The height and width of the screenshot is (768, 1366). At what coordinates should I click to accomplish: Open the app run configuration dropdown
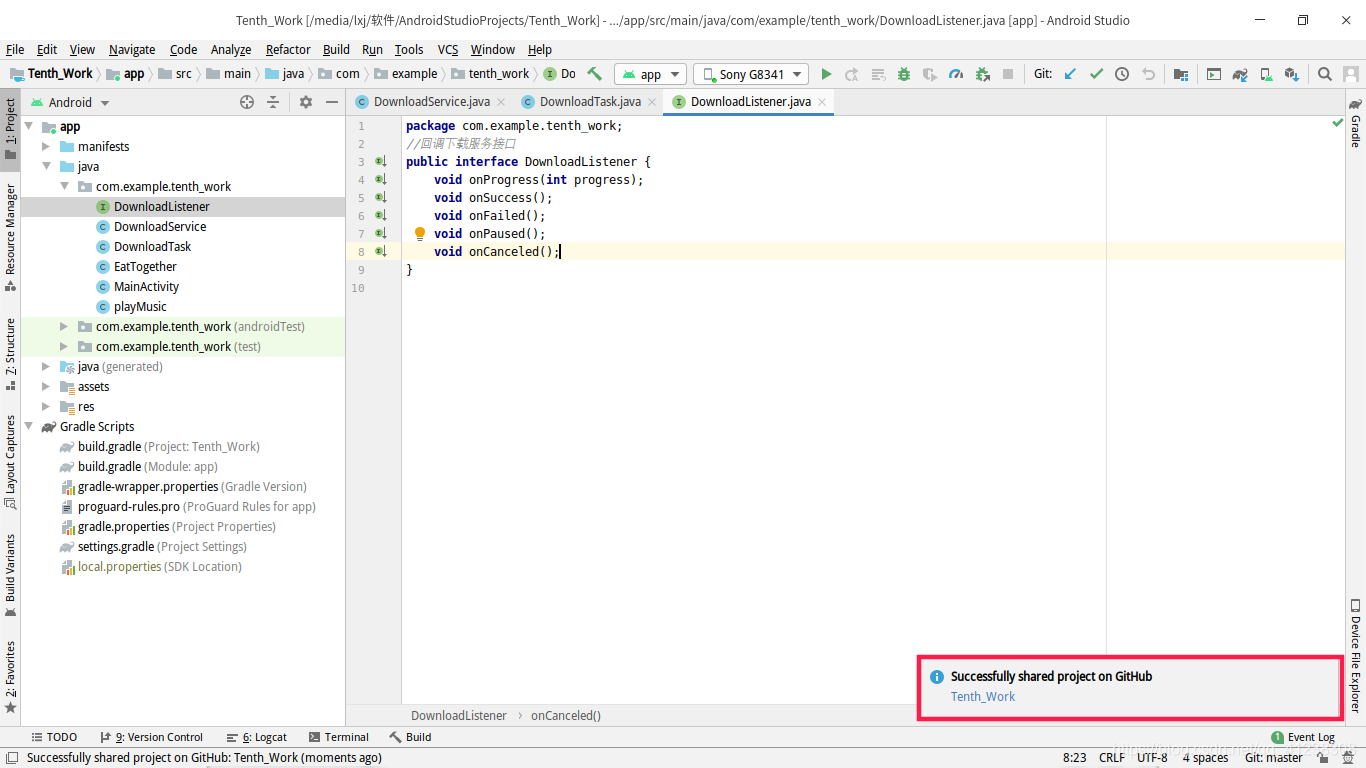(650, 74)
